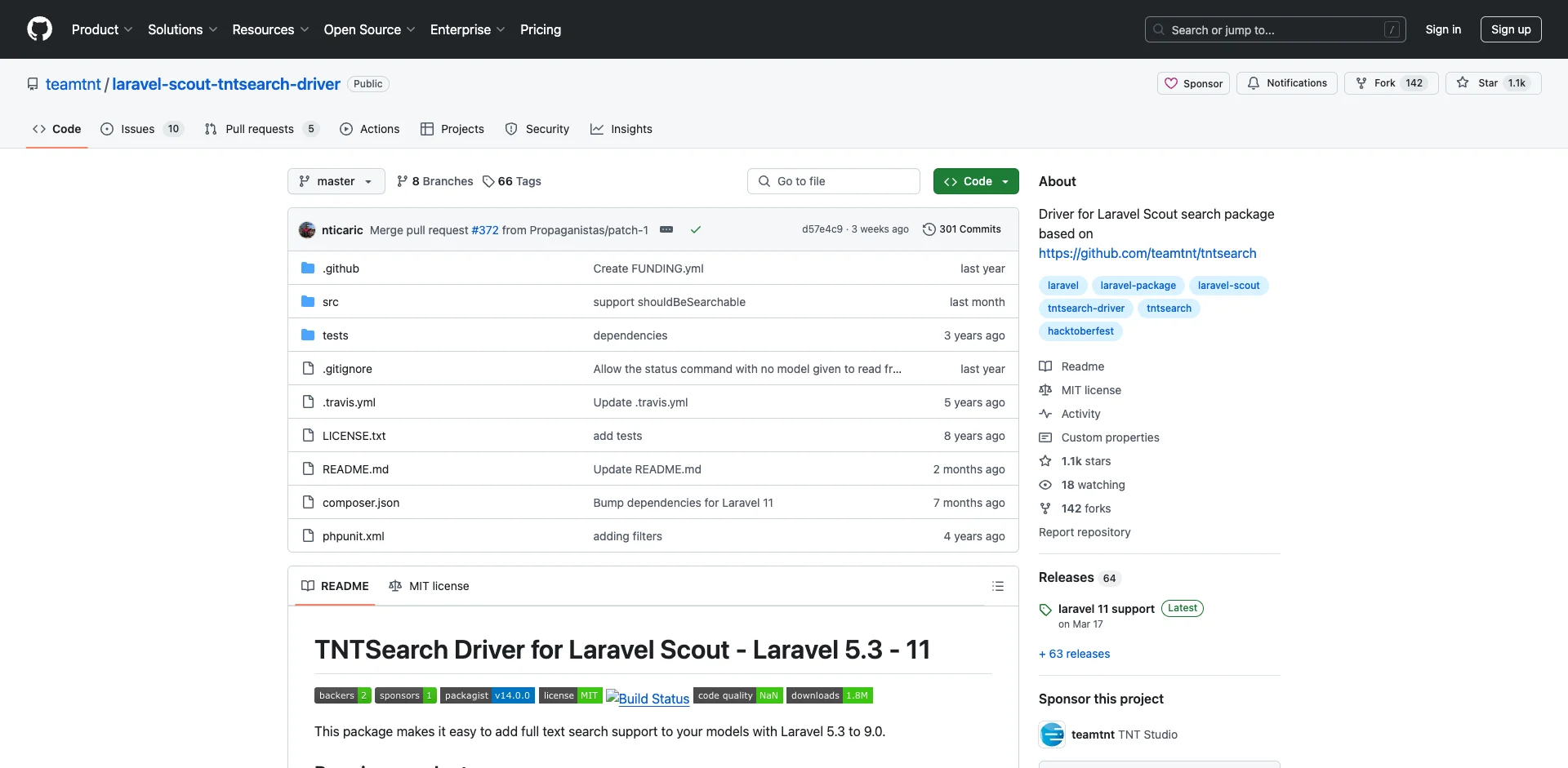Screen dimensions: 1568x768
Task: Open pull request #372 link
Action: (485, 230)
